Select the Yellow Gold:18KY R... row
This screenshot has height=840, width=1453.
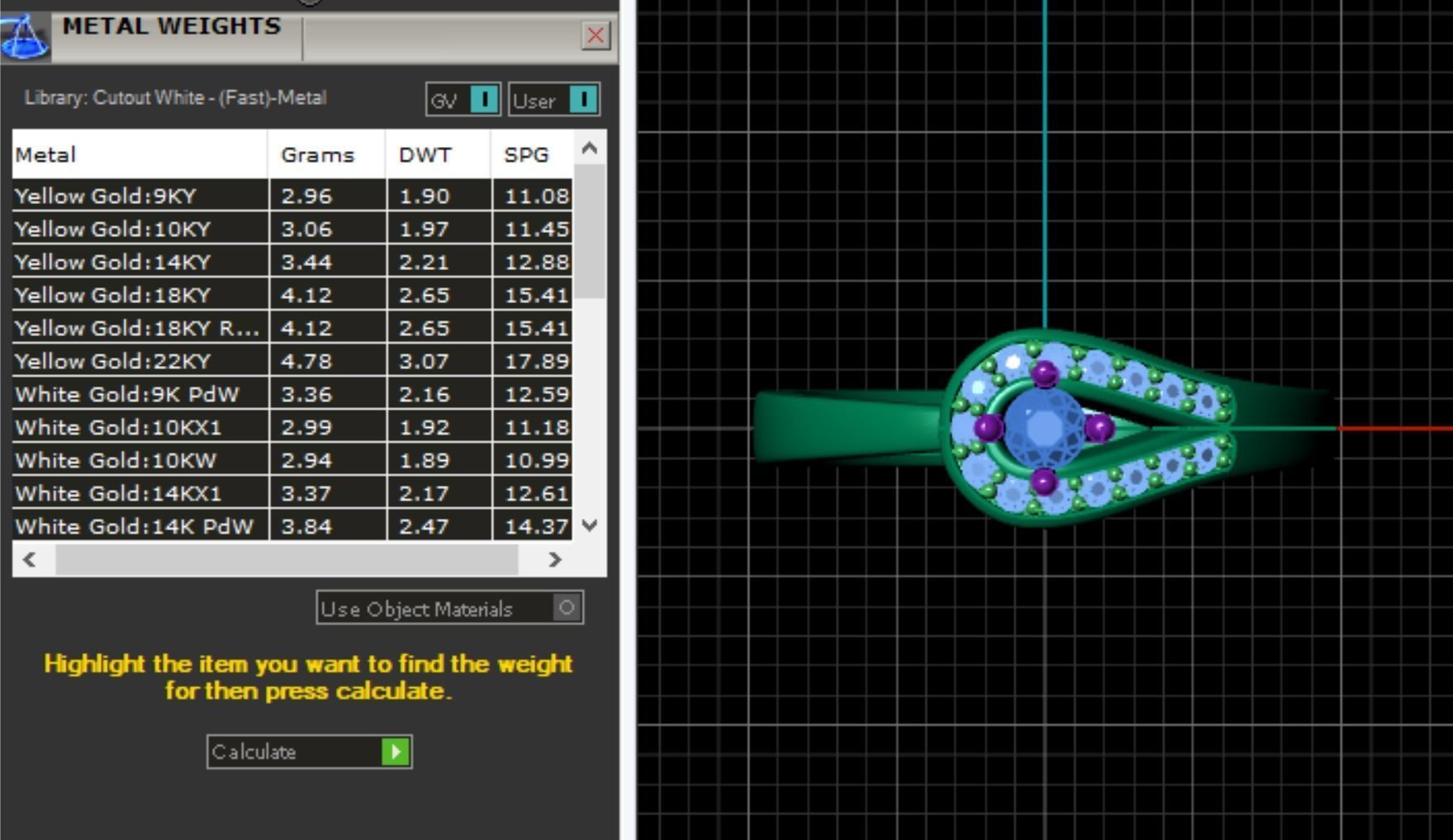(292, 328)
